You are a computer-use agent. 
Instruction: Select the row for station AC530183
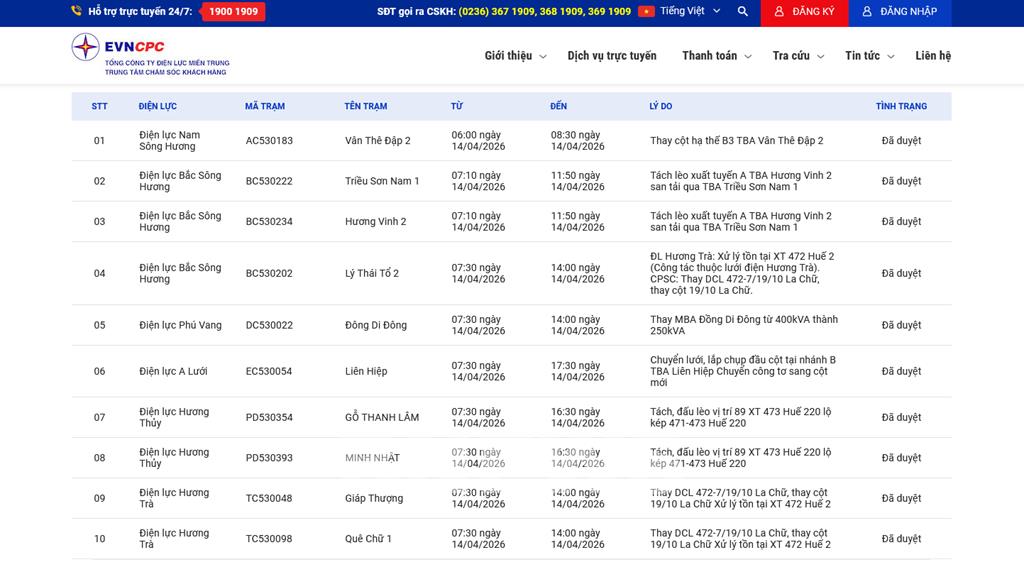269,141
